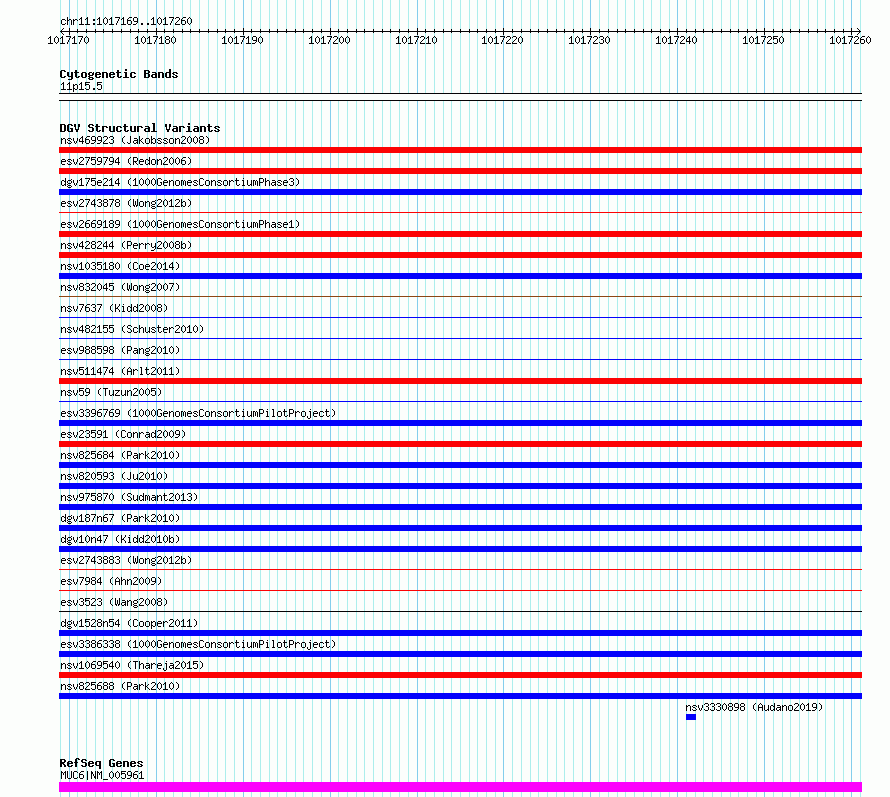The width and height of the screenshot is (890, 797).
Task: Click ruler position 1017240
Action: pos(676,40)
